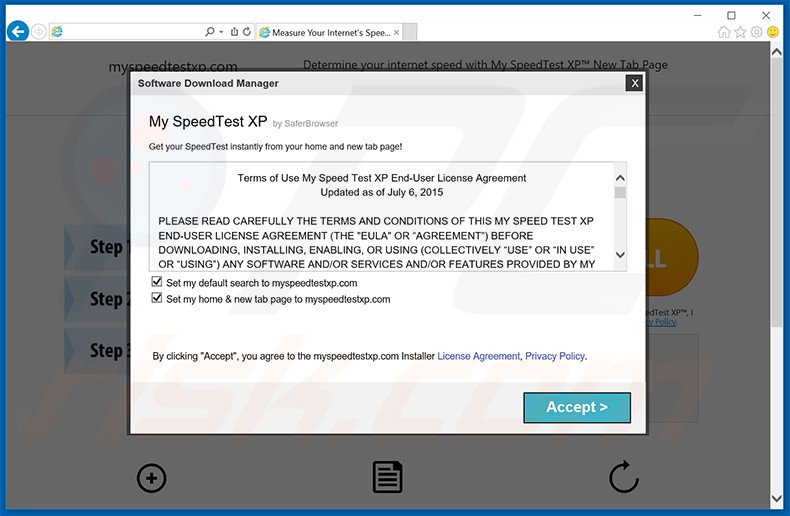Screen dimensions: 790x516
Task: Click the search magnifier in address bar
Action: point(210,32)
